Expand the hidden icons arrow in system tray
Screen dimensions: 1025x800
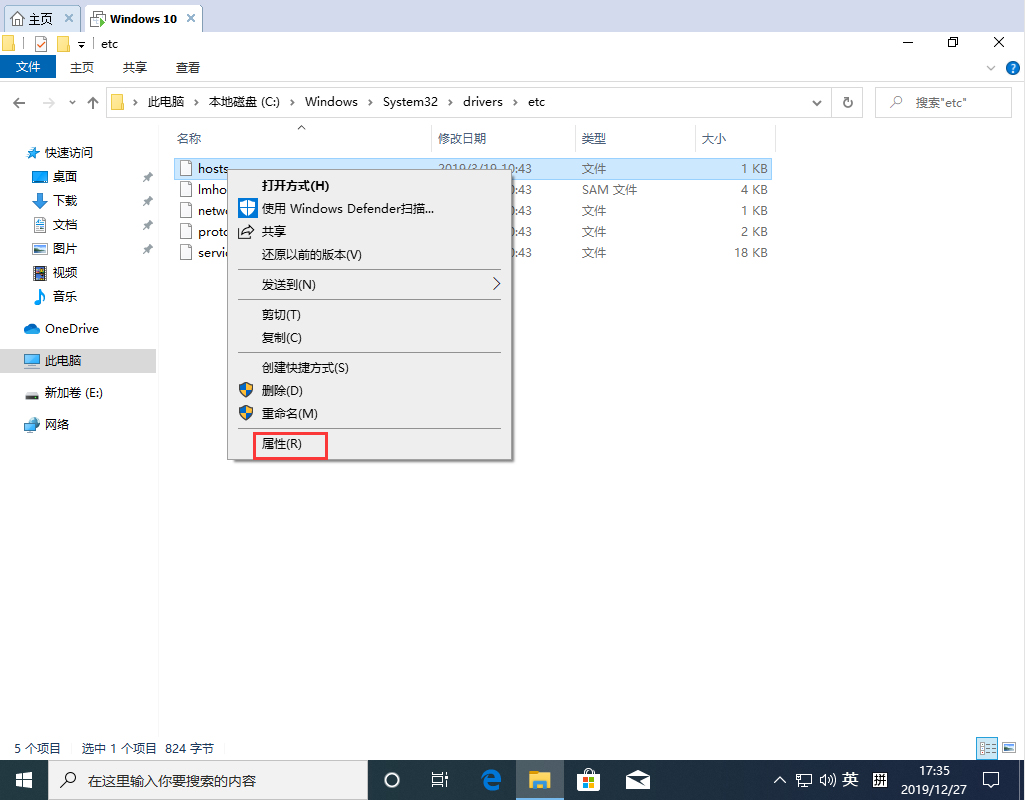click(779, 779)
